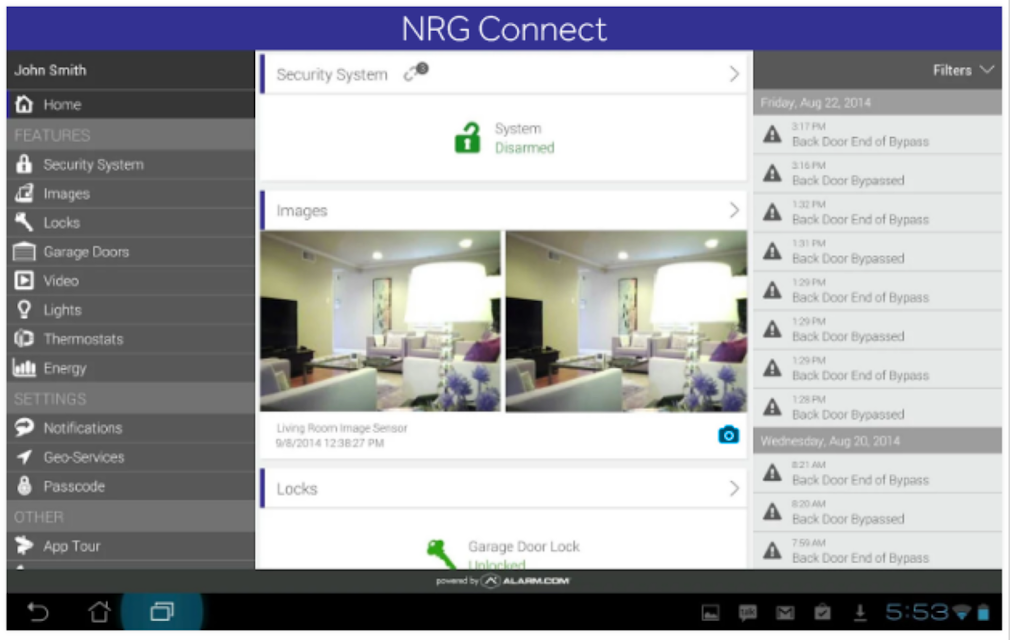Open Geo-Services settings label
Image resolution: width=1010 pixels, height=640 pixels.
coord(84,457)
